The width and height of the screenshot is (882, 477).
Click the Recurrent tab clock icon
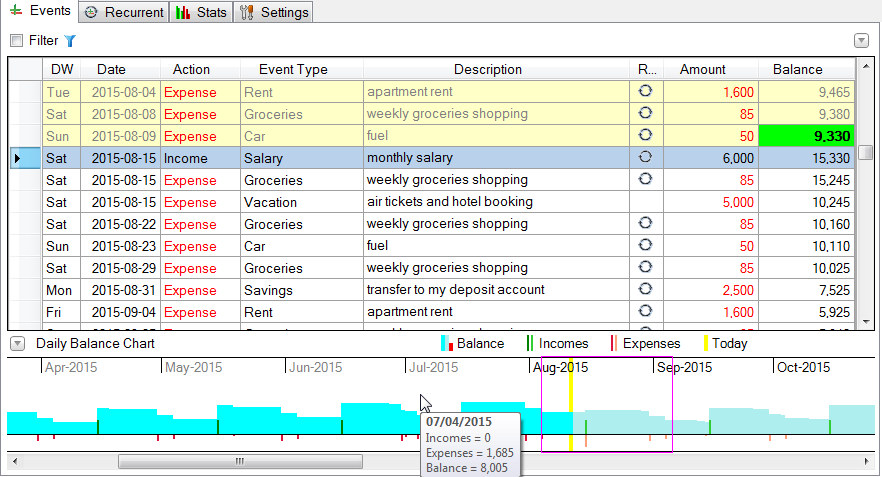click(x=91, y=12)
